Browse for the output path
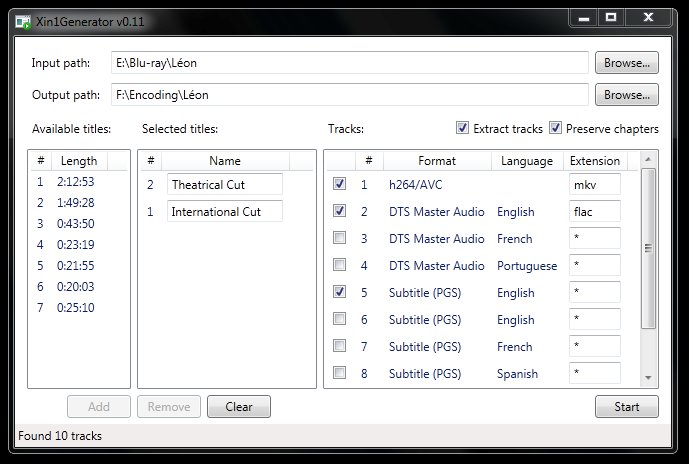Viewport: 689px width, 464px height. pos(627,95)
